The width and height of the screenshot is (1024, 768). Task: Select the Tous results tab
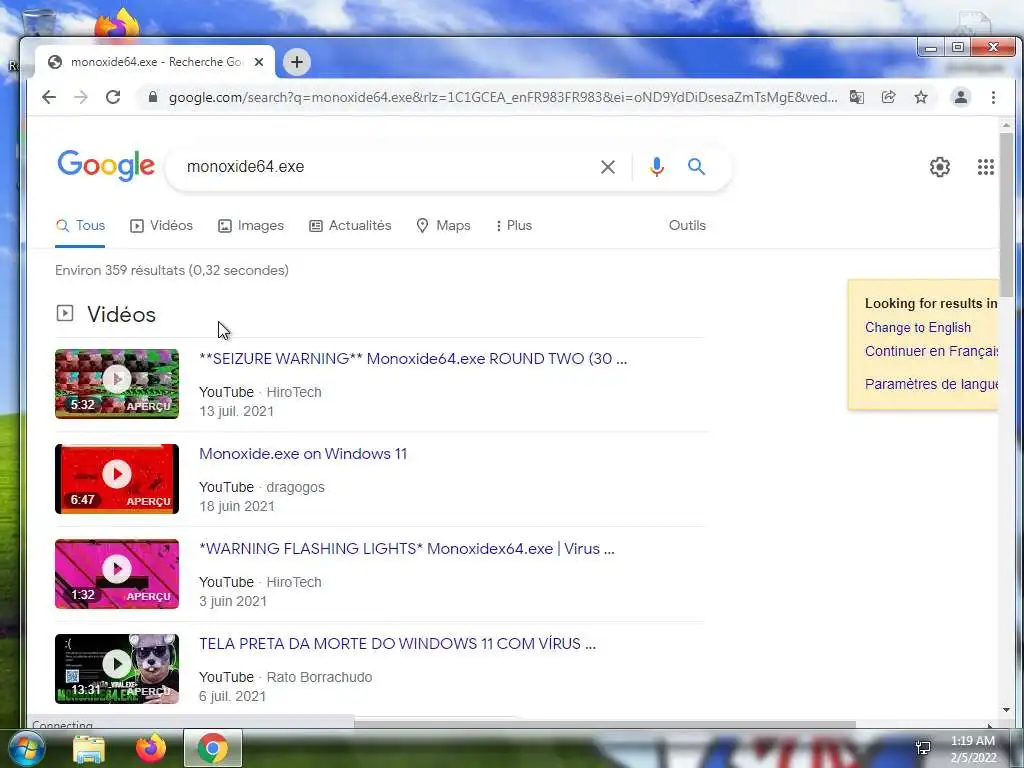80,226
